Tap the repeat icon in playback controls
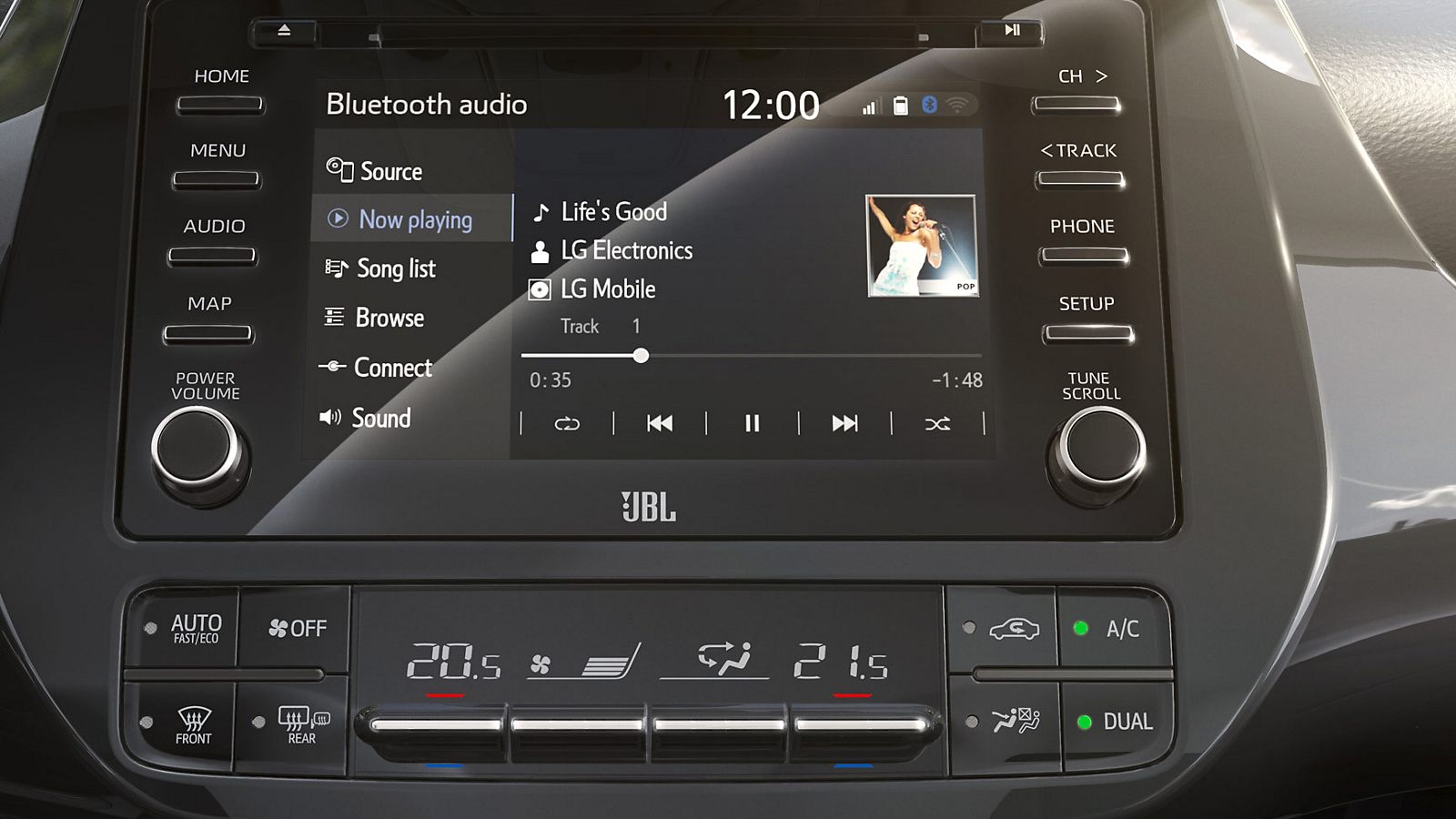The height and width of the screenshot is (819, 1456). click(x=567, y=423)
